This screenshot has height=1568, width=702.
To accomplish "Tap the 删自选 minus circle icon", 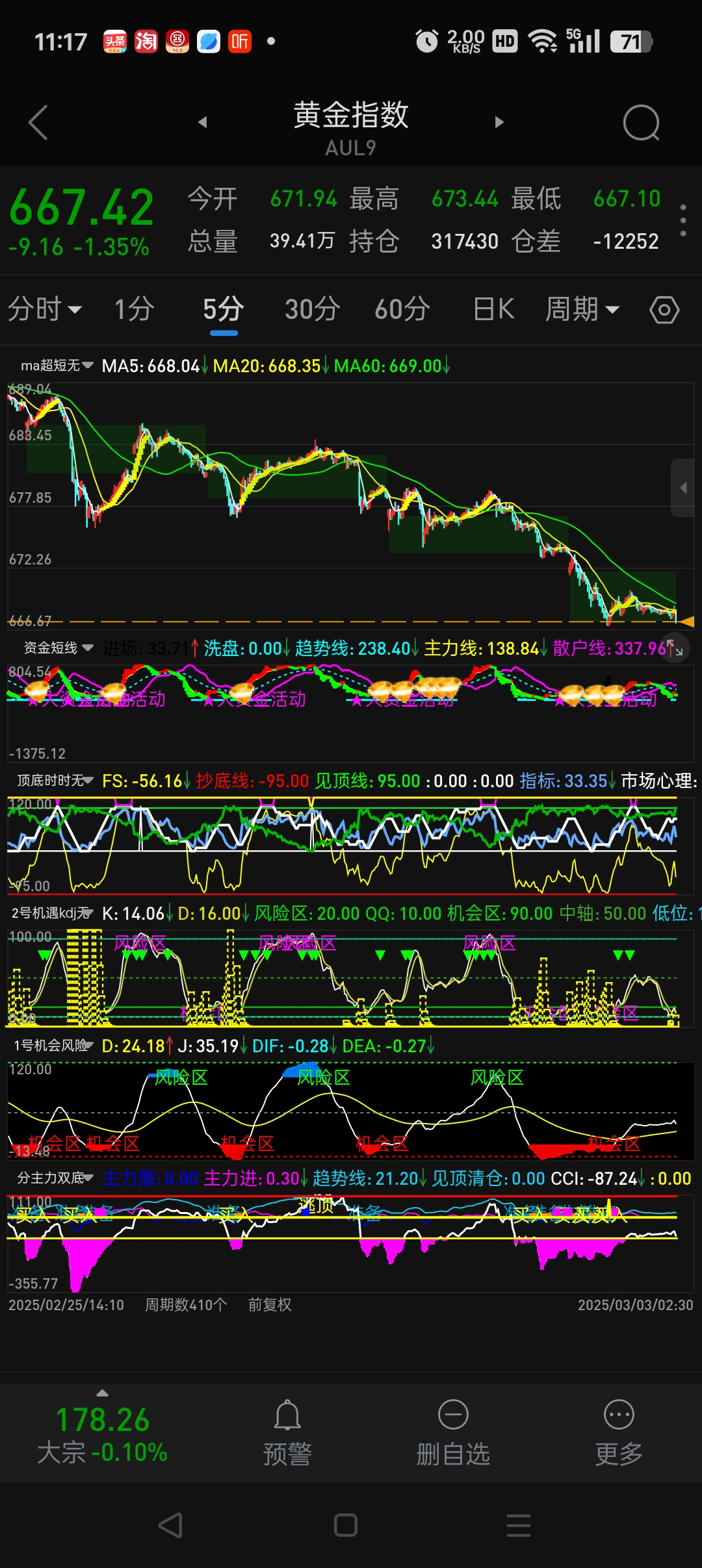I will pos(453,1415).
